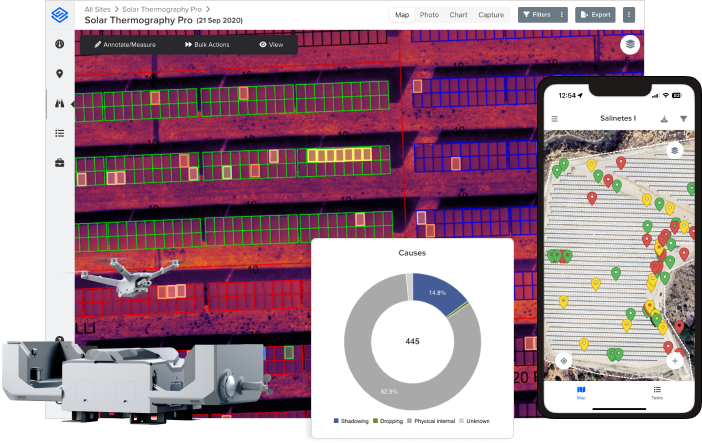Open the Bulk Actions menu

[x=207, y=45]
